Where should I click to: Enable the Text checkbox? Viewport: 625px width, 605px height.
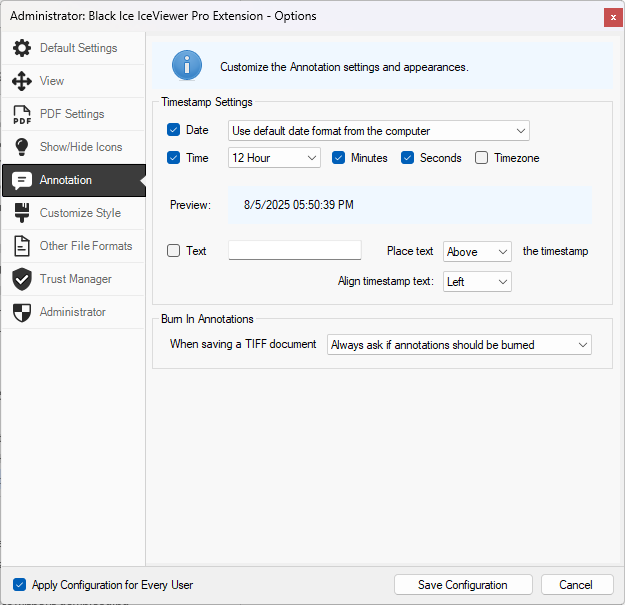[173, 251]
